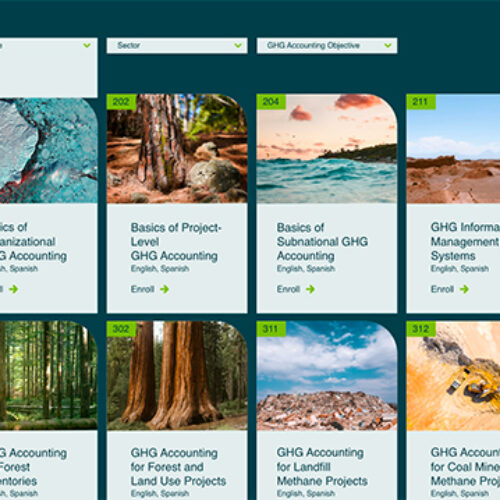Viewport: 500px width, 500px height.
Task: Click the Sector dropdown chevron arrow
Action: click(238, 45)
